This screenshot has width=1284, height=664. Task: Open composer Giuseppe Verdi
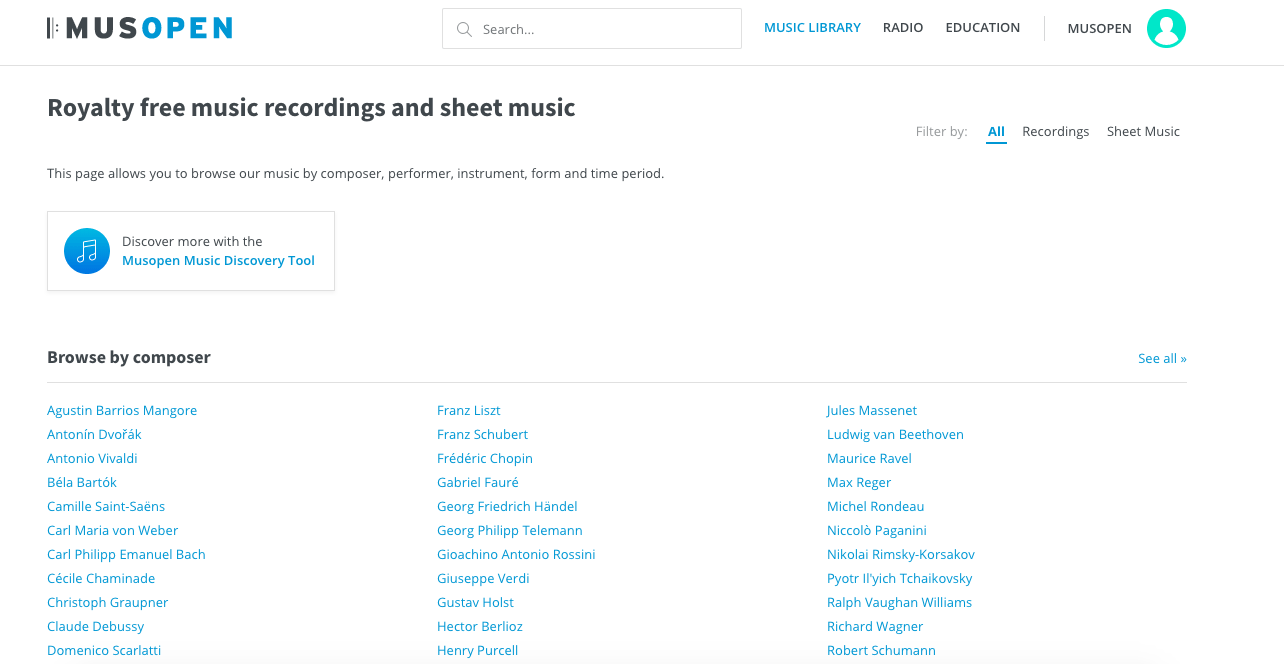pyautogui.click(x=483, y=579)
